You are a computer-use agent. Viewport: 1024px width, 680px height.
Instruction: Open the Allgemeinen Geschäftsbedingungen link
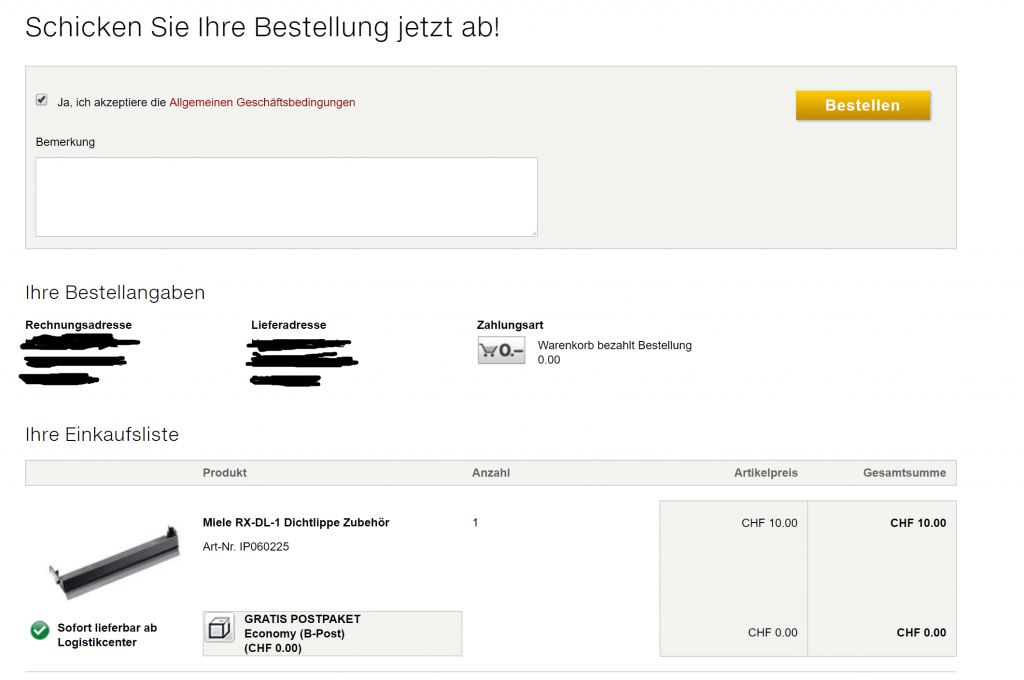pos(262,102)
